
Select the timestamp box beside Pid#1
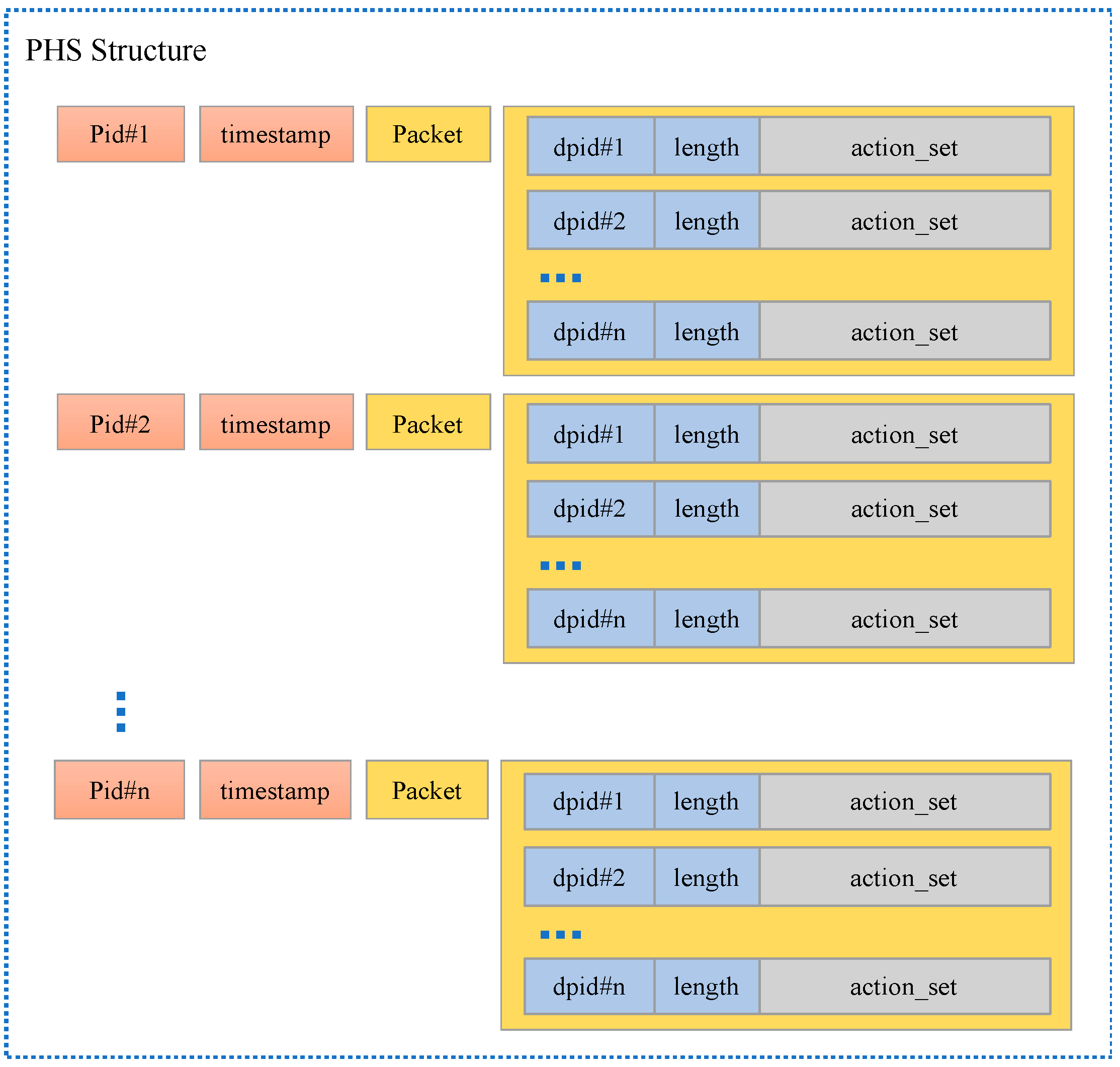276,134
